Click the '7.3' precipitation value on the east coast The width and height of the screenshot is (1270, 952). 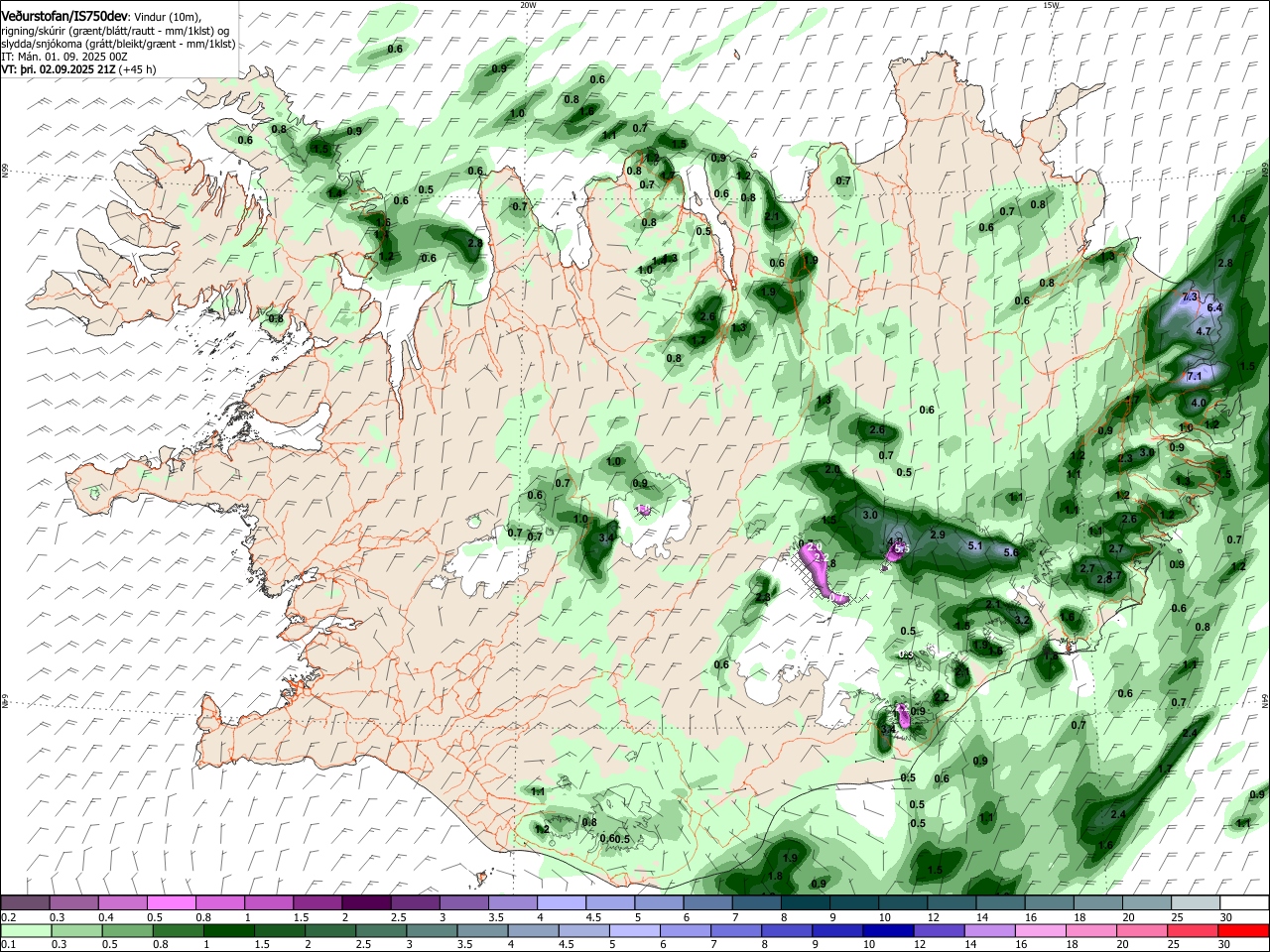pos(1190,297)
